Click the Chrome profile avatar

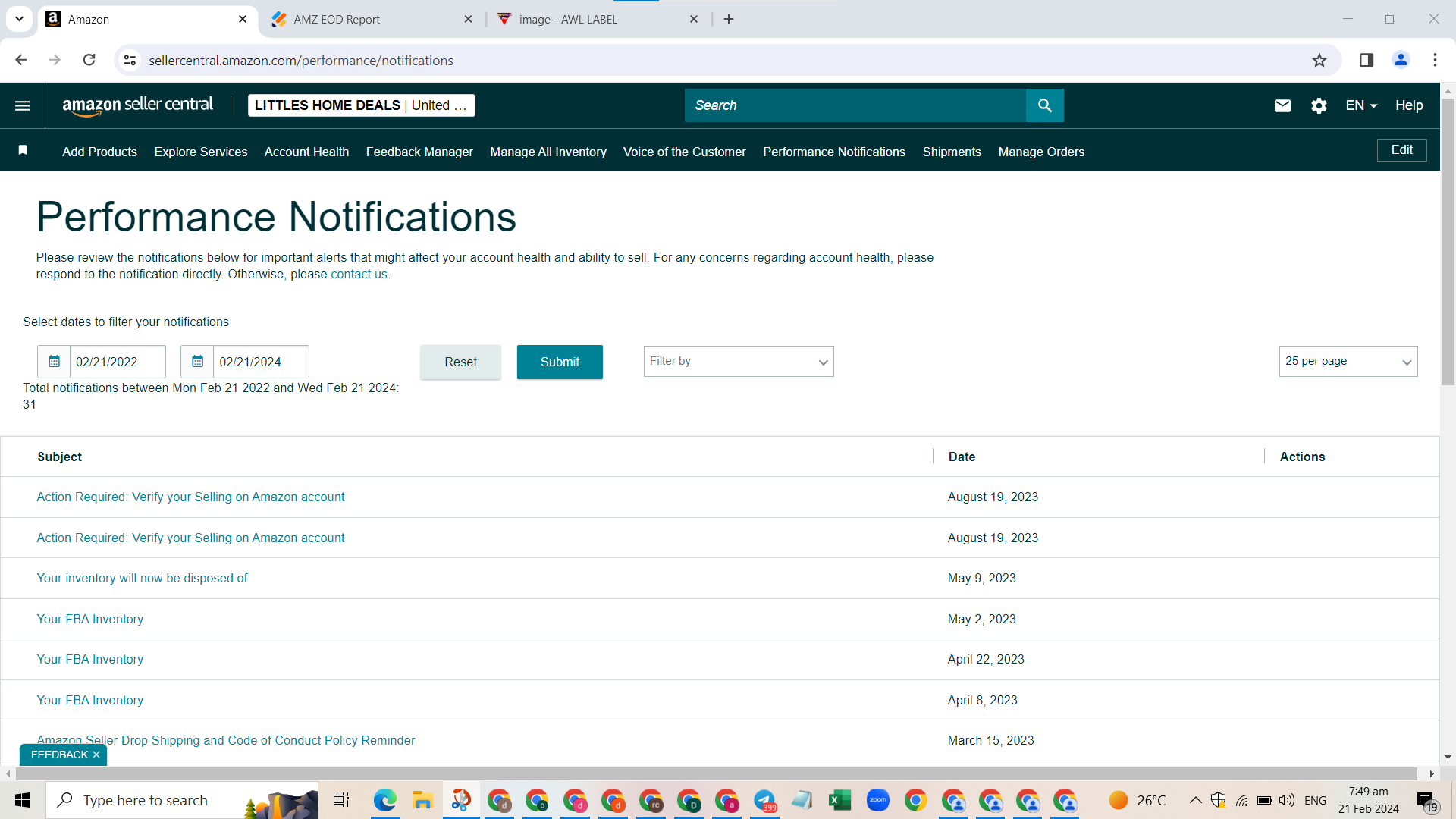tap(1401, 61)
